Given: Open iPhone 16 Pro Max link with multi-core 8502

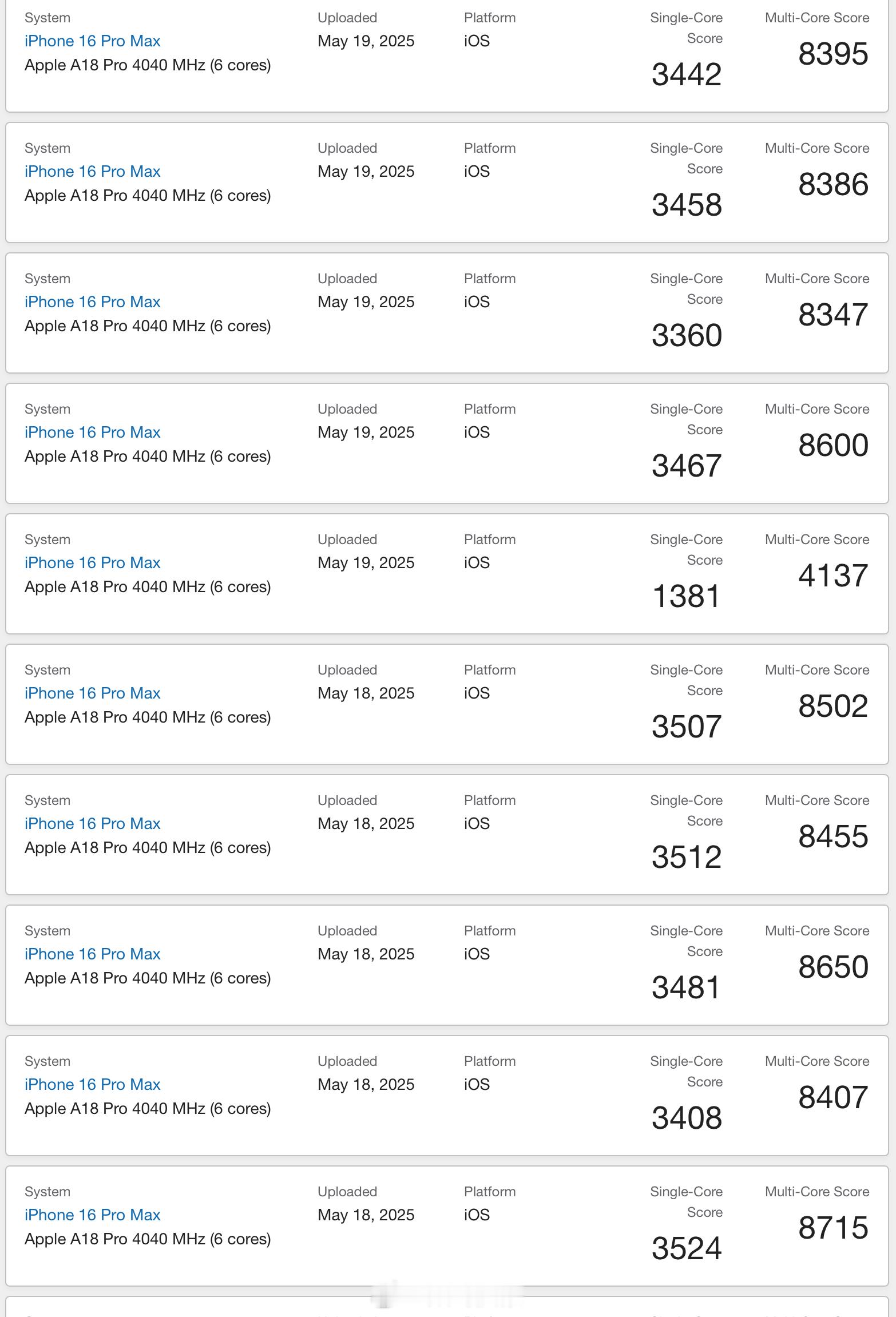Looking at the screenshot, I should coord(92,693).
